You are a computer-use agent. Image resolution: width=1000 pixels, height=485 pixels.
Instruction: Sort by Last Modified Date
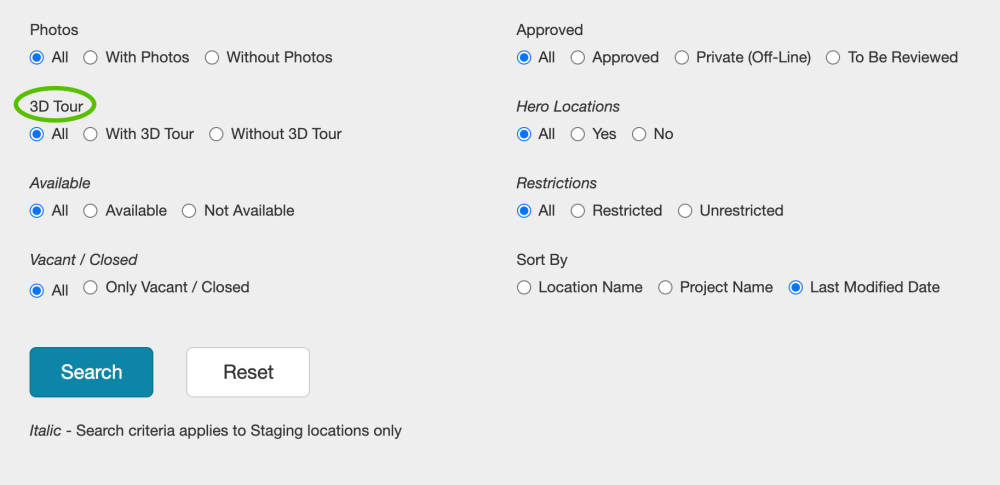796,288
